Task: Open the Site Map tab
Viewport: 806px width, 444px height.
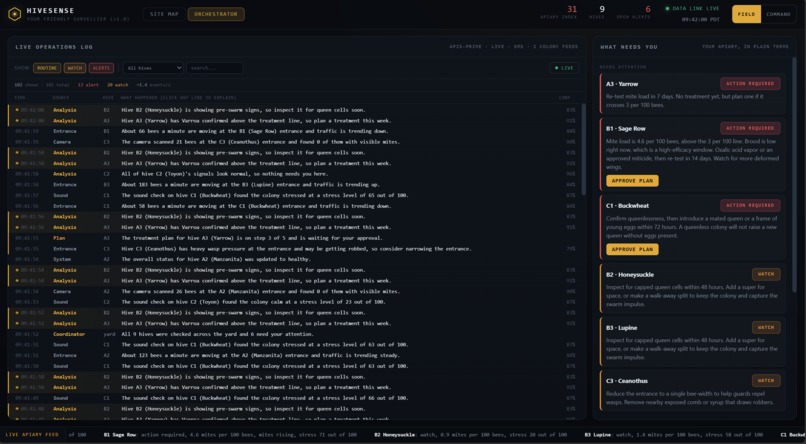Action: pos(164,14)
